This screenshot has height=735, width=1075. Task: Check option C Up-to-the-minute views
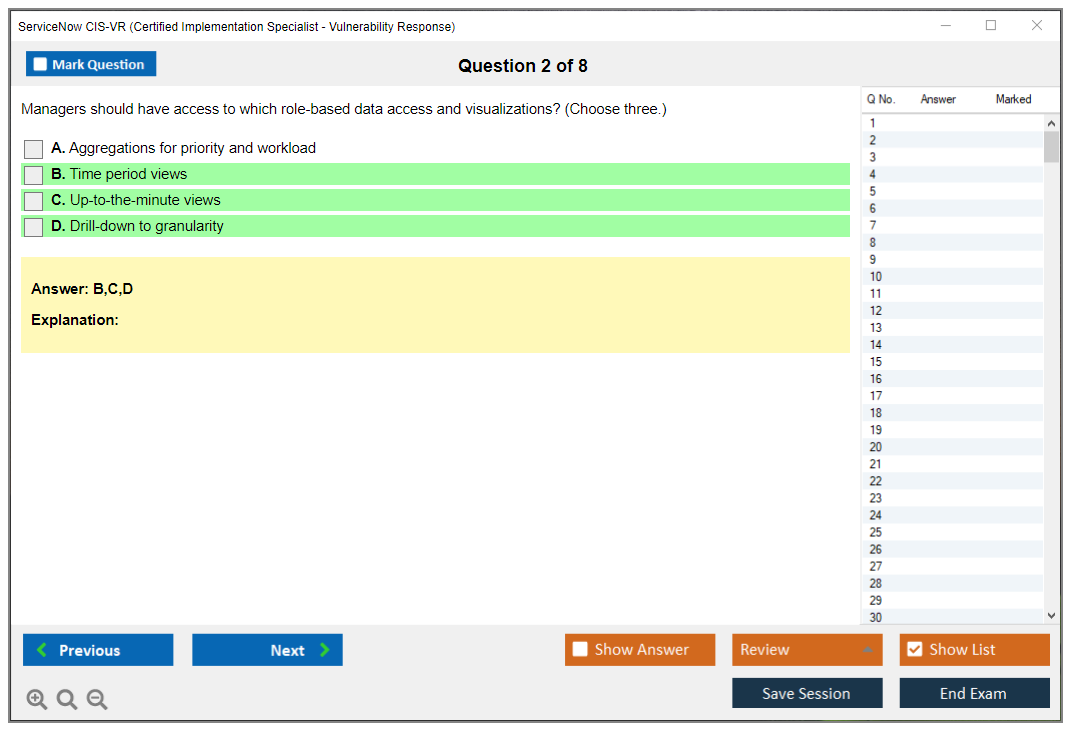tap(33, 201)
